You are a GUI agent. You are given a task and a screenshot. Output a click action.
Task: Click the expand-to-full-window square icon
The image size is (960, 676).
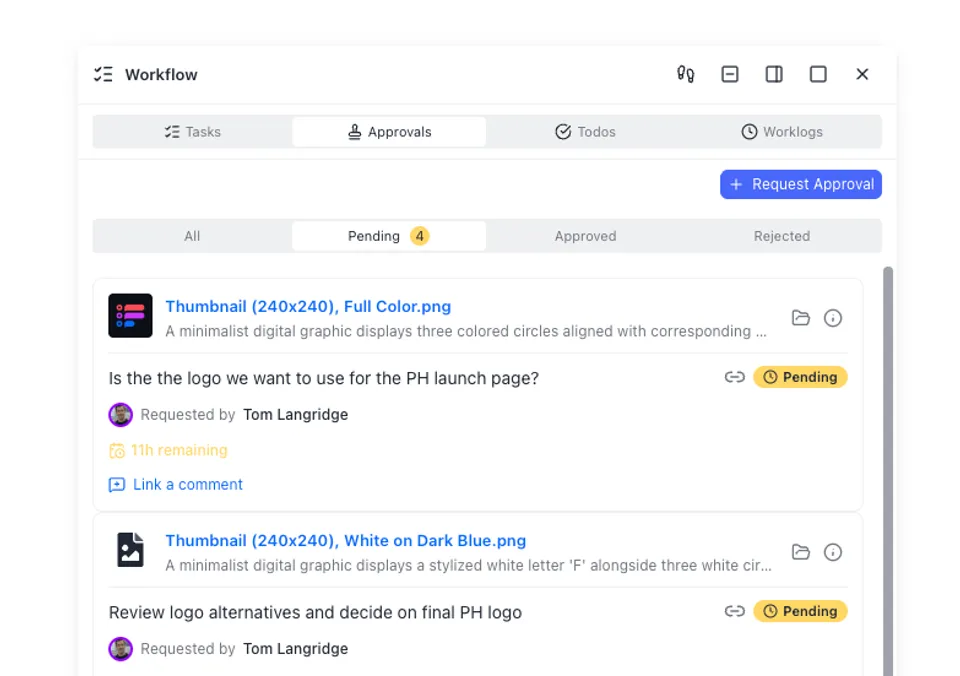pos(818,74)
